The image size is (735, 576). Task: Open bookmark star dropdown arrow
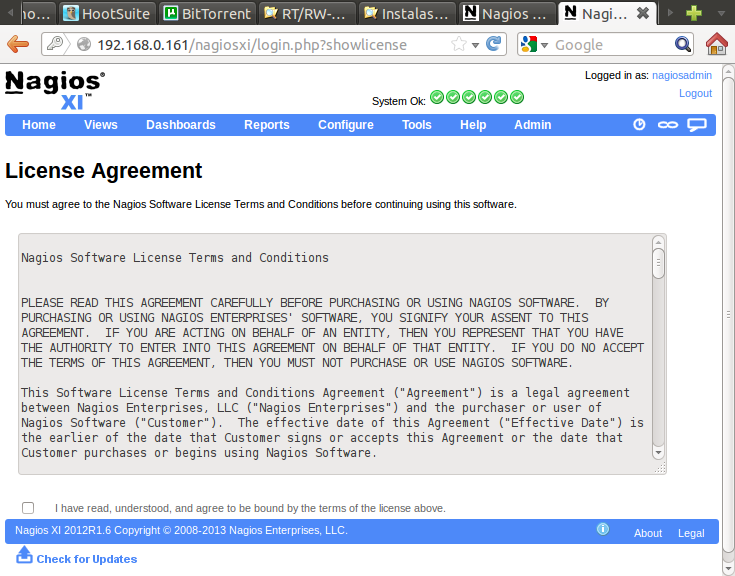(x=475, y=45)
